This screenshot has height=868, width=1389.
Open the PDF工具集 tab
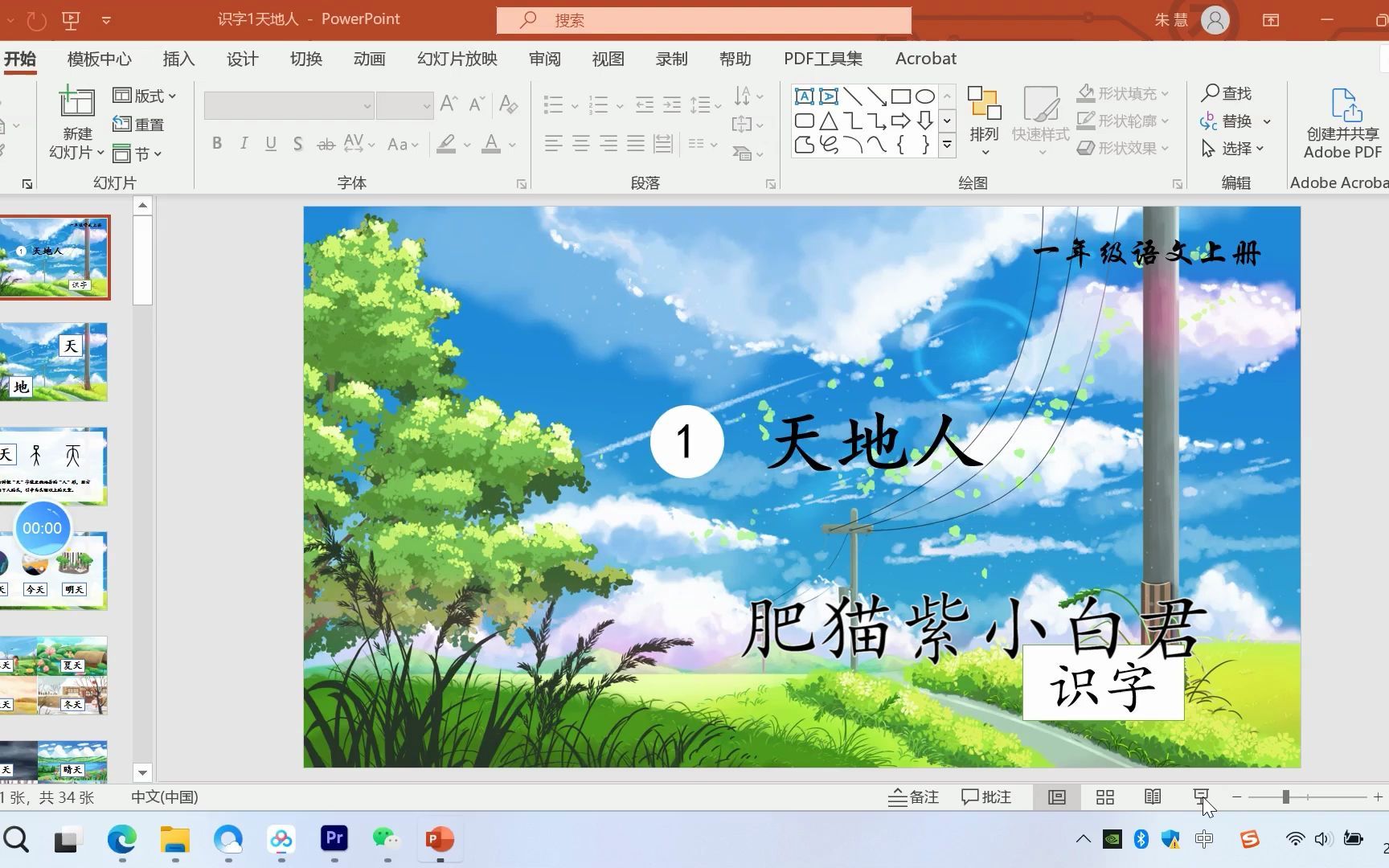tap(823, 59)
